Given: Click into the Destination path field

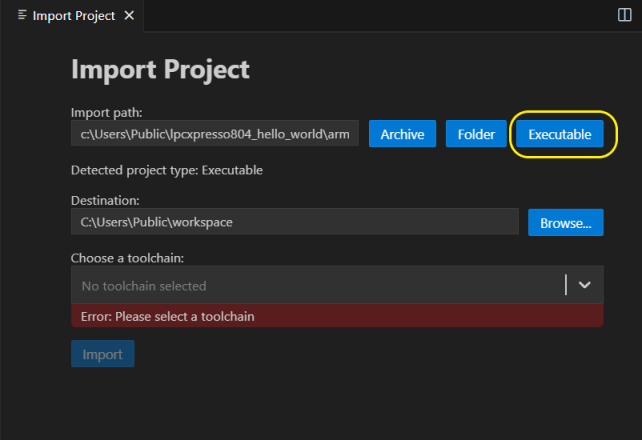Looking at the screenshot, I should point(295,222).
